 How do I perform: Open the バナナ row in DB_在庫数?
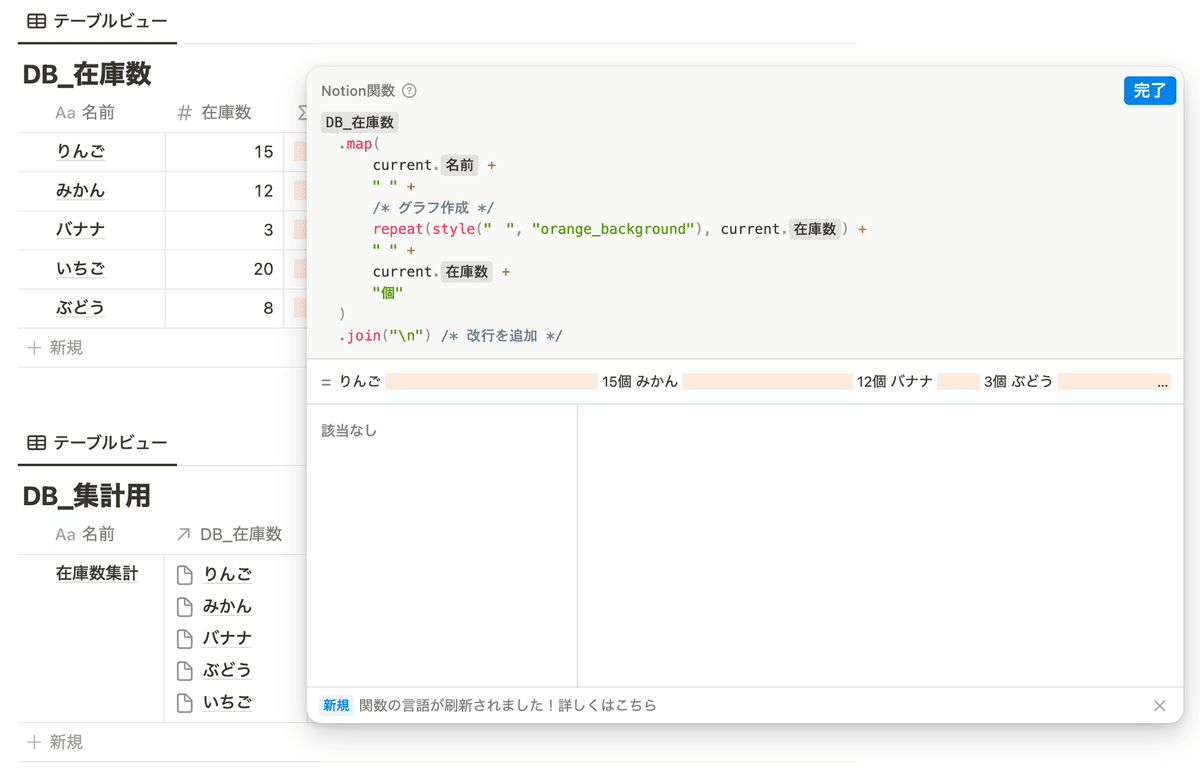tap(81, 230)
